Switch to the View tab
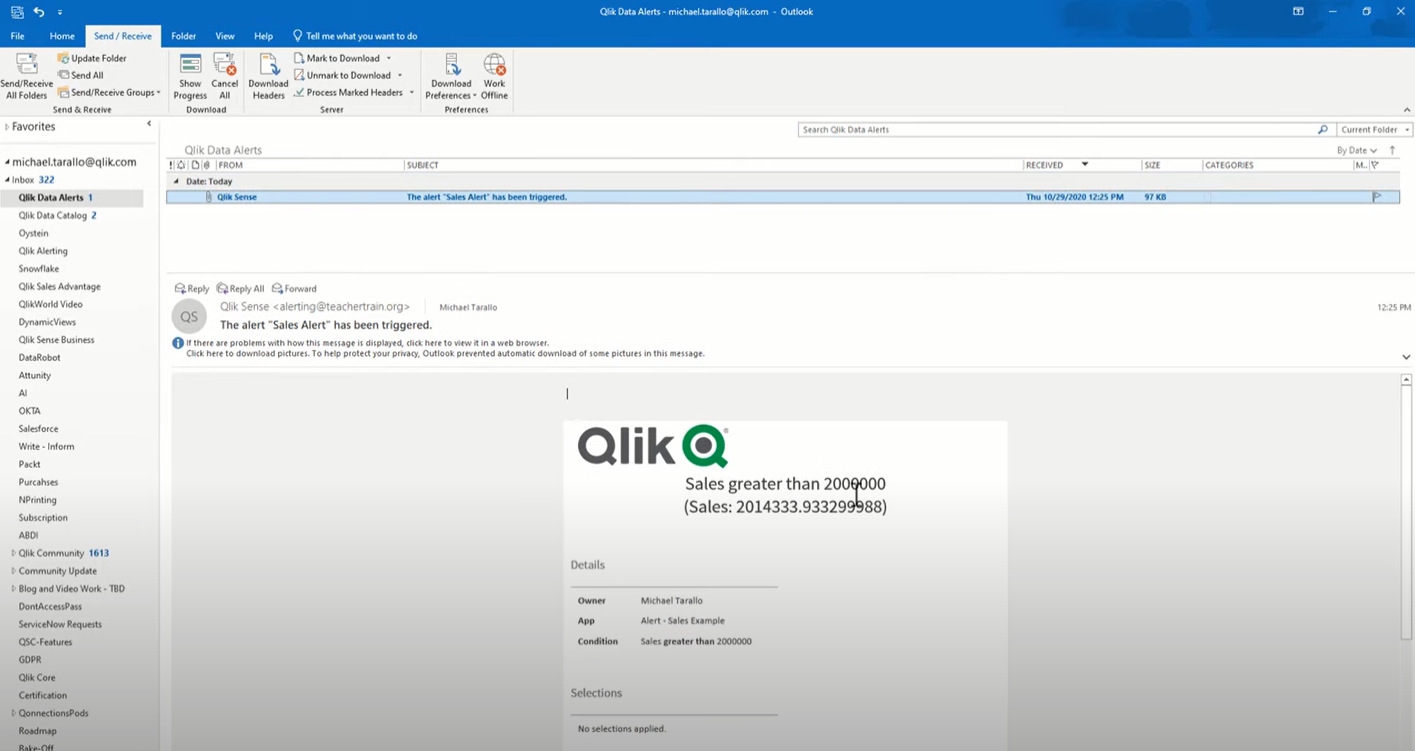 [225, 36]
